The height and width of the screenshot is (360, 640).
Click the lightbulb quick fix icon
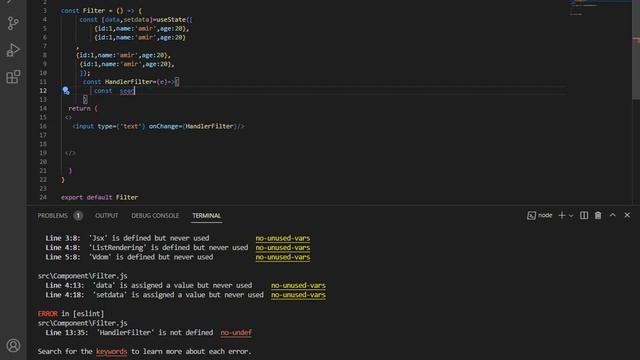pyautogui.click(x=66, y=91)
